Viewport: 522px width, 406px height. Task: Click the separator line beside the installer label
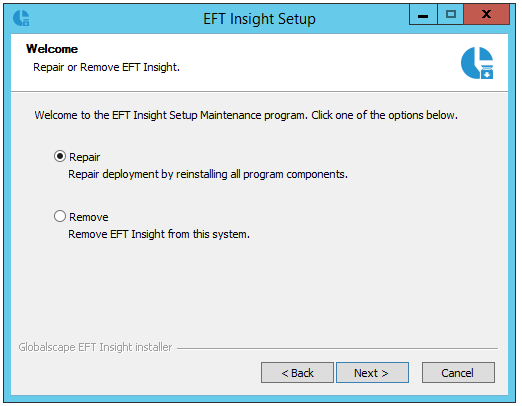[x=337, y=348]
